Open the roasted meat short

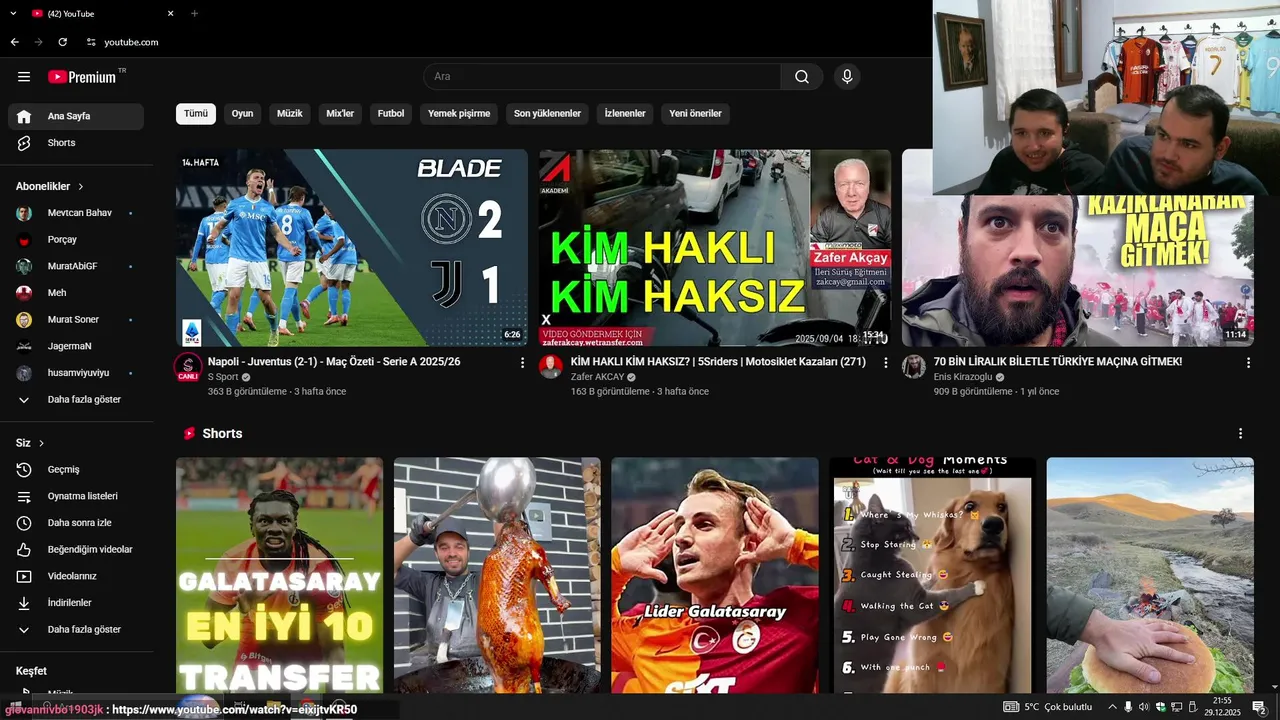(x=497, y=575)
